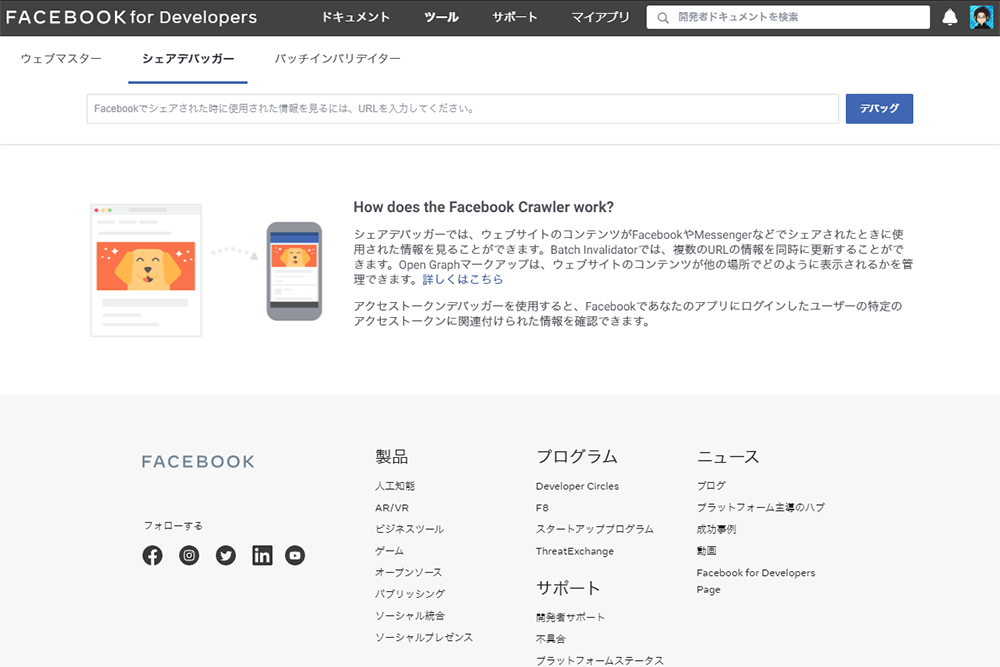
Task: Open the マイアプリ menu
Action: pyautogui.click(x=600, y=17)
